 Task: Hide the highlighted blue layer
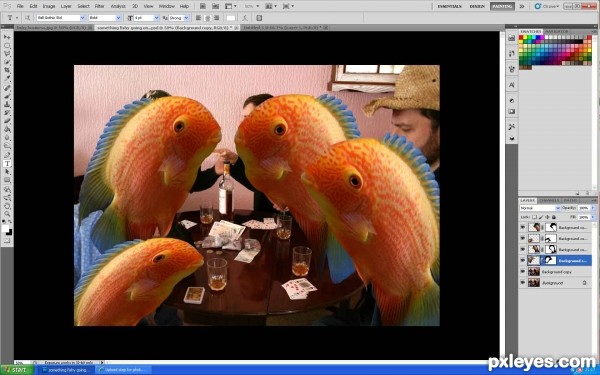pyautogui.click(x=523, y=261)
